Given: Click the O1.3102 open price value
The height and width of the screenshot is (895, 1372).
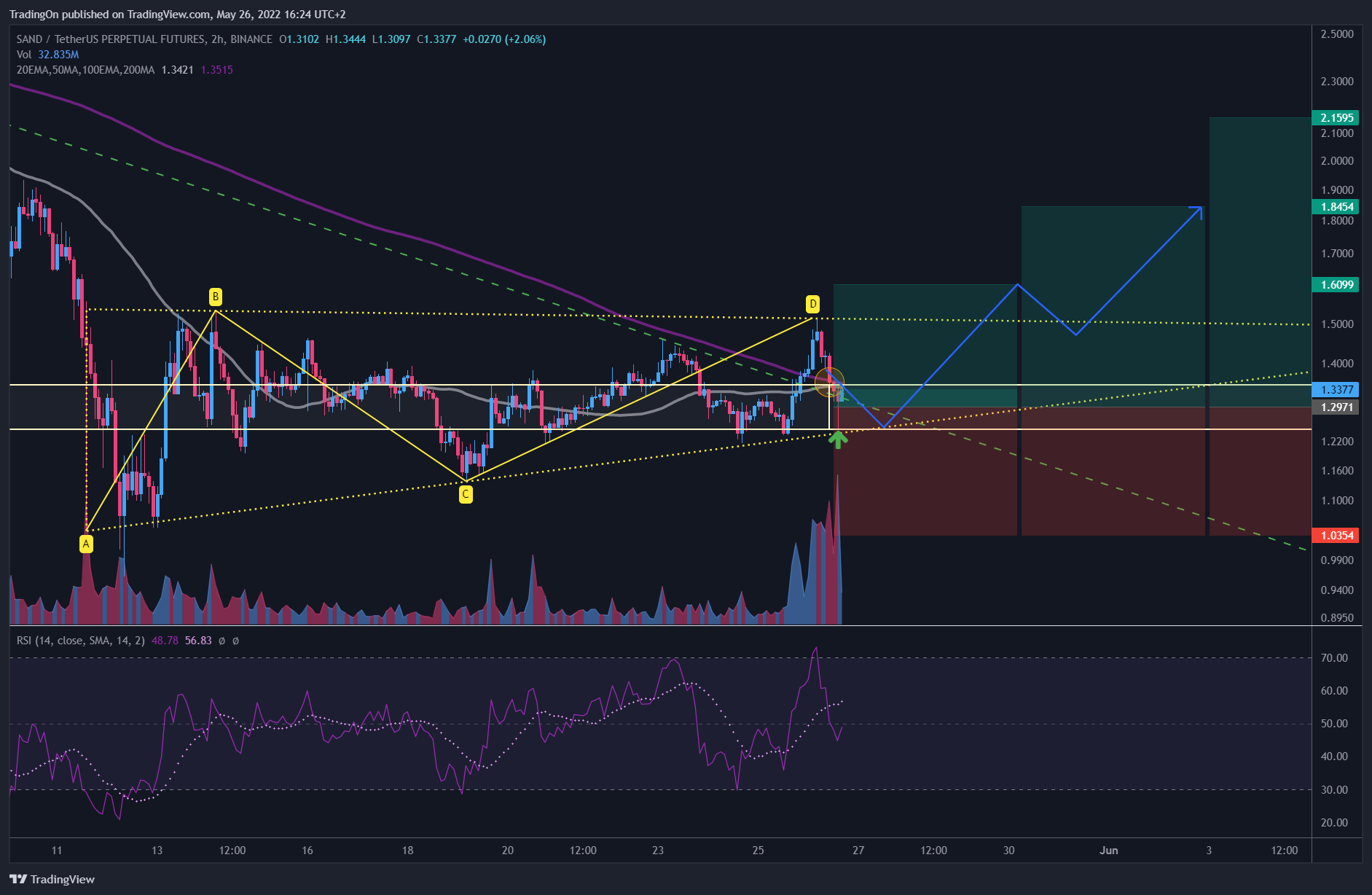Looking at the screenshot, I should [x=299, y=39].
